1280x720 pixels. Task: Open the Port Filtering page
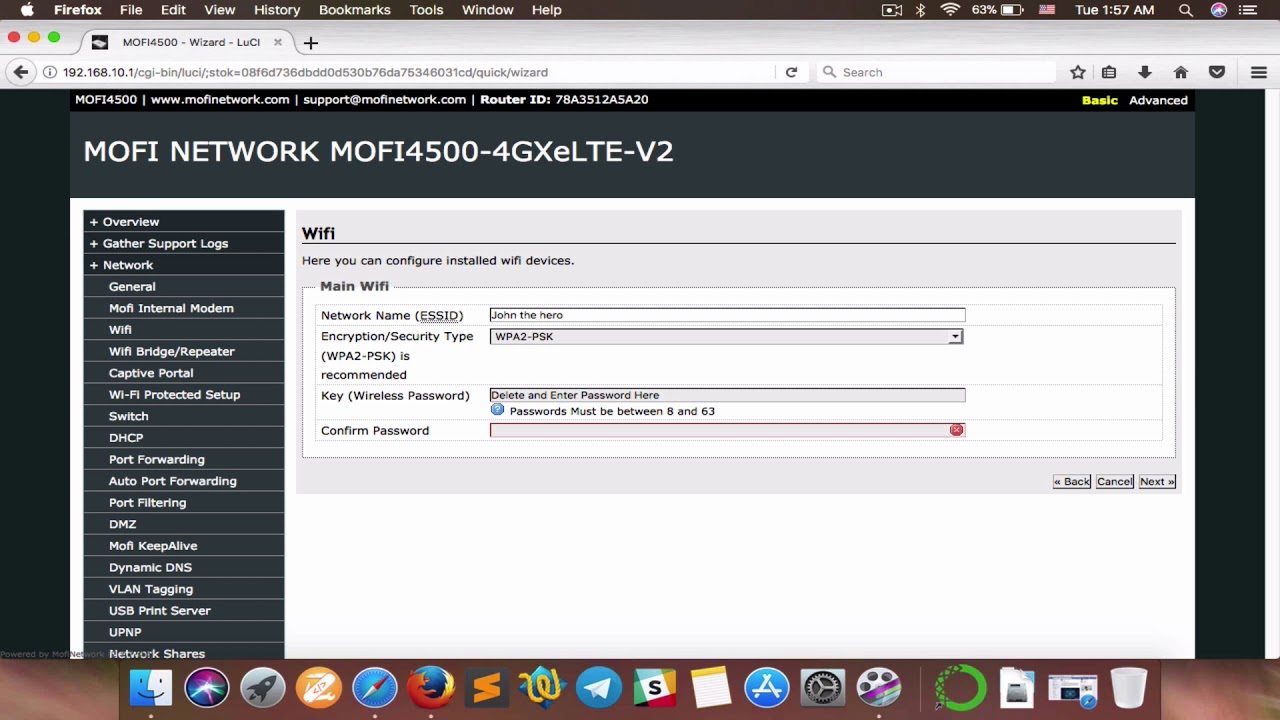tap(147, 503)
